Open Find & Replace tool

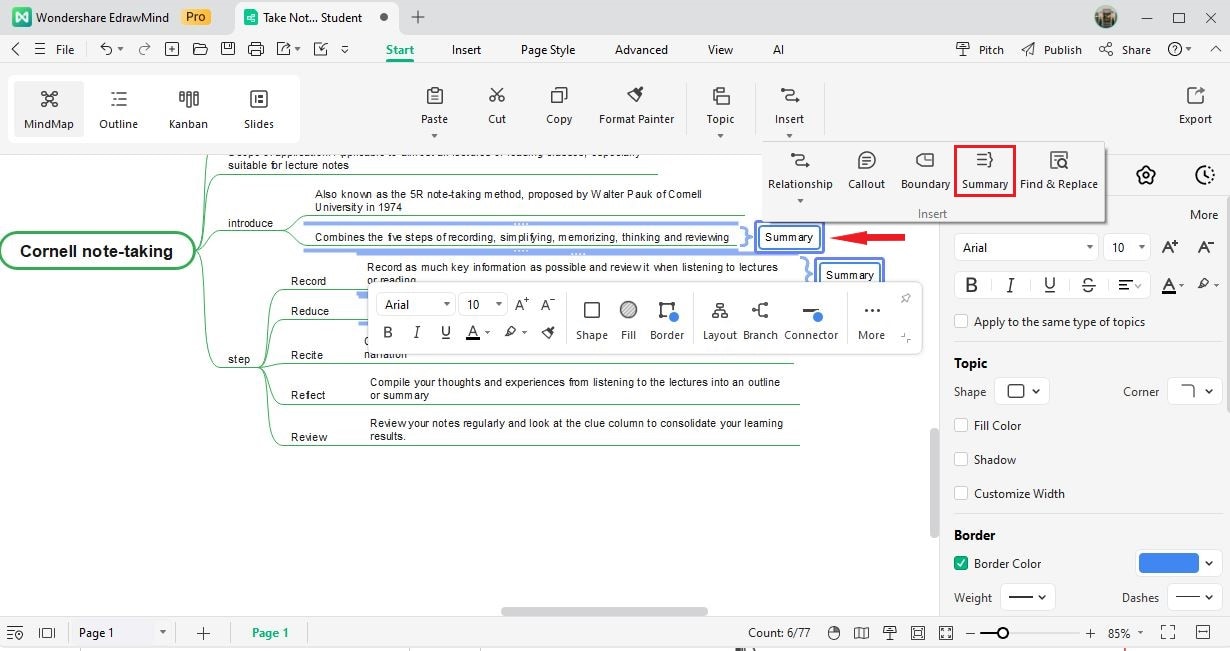click(x=1059, y=171)
